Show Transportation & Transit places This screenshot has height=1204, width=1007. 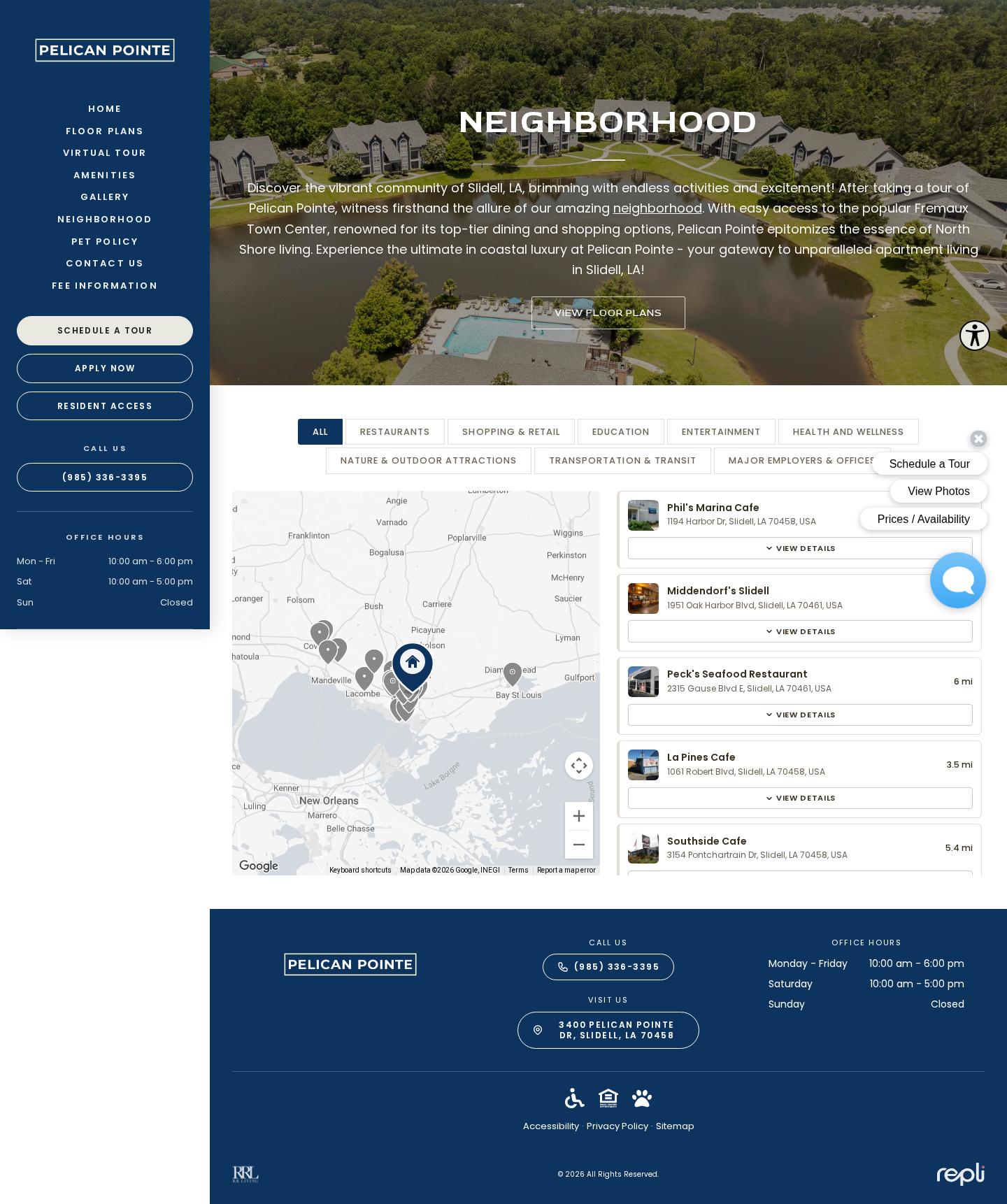click(x=622, y=461)
